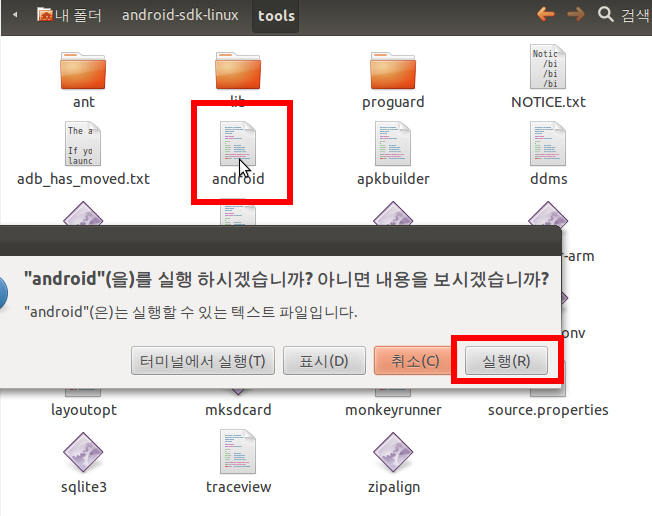Image resolution: width=652 pixels, height=516 pixels.
Task: Click the sqlite3 file label
Action: pos(84,487)
